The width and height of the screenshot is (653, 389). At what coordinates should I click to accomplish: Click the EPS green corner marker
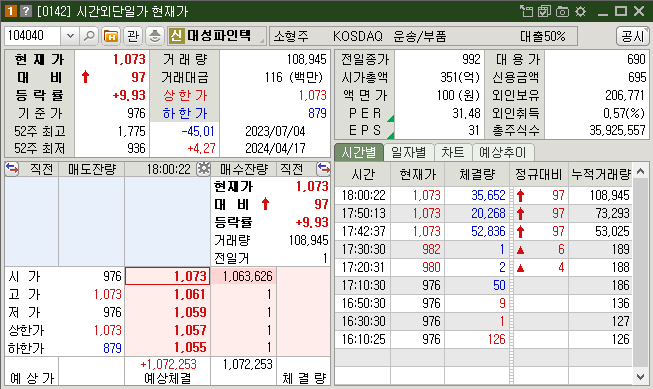[x=391, y=135]
